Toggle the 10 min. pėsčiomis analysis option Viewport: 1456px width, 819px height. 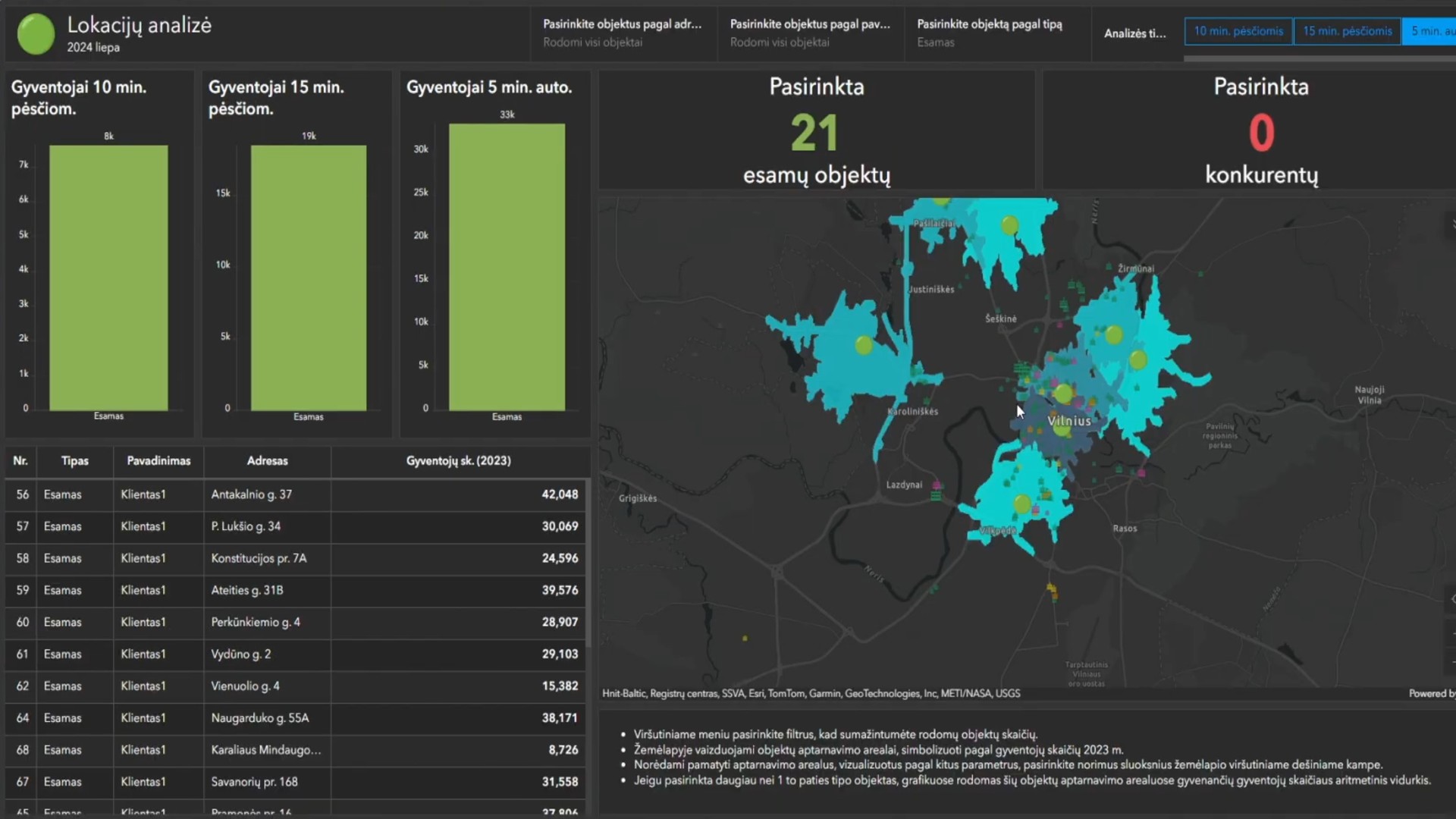pos(1238,31)
